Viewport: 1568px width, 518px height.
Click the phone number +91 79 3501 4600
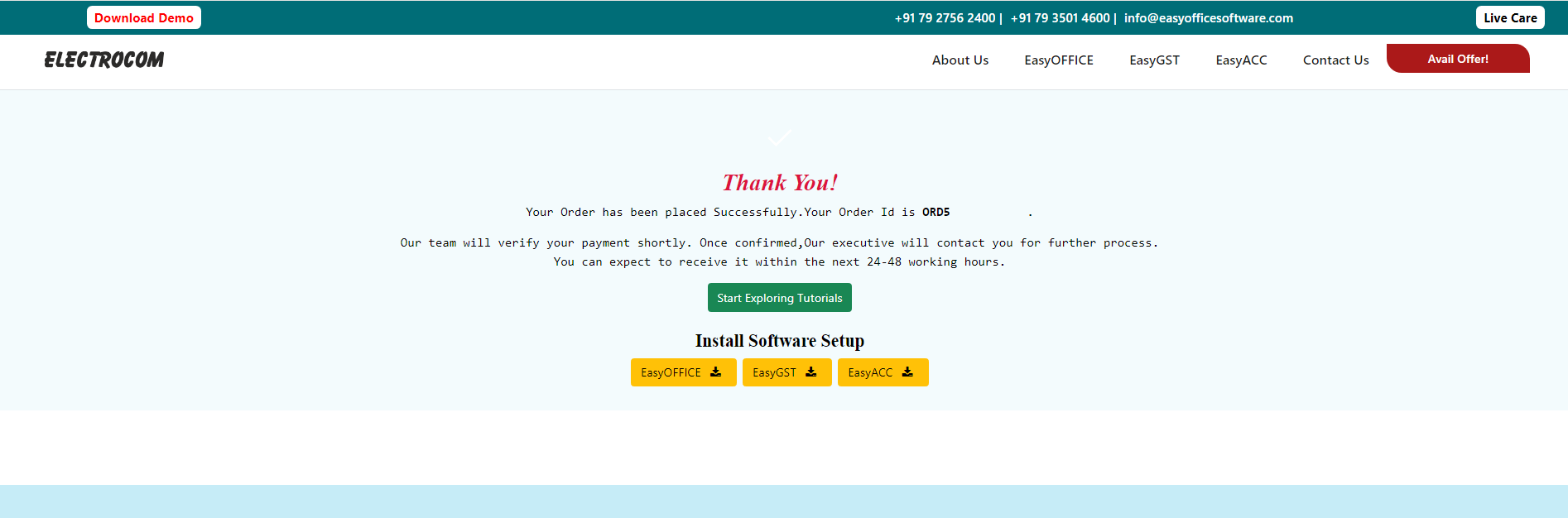pos(1060,18)
